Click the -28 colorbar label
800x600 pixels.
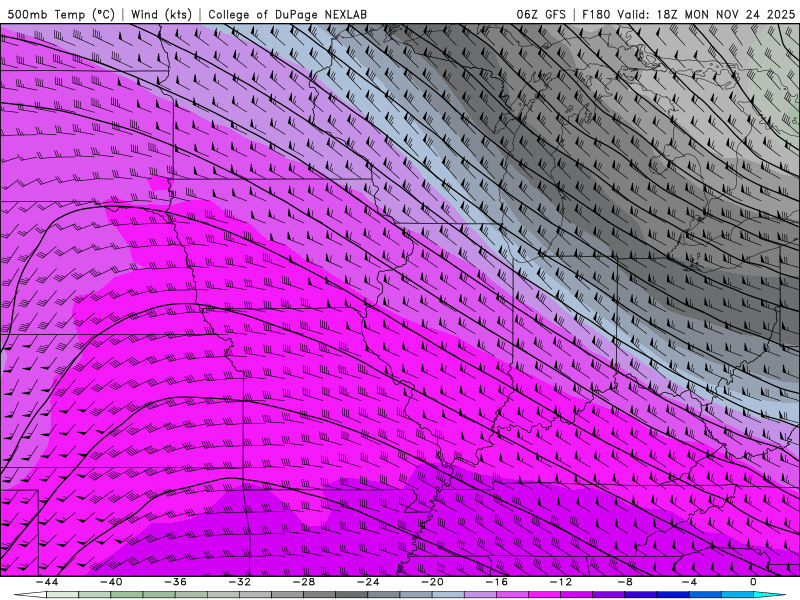304,582
